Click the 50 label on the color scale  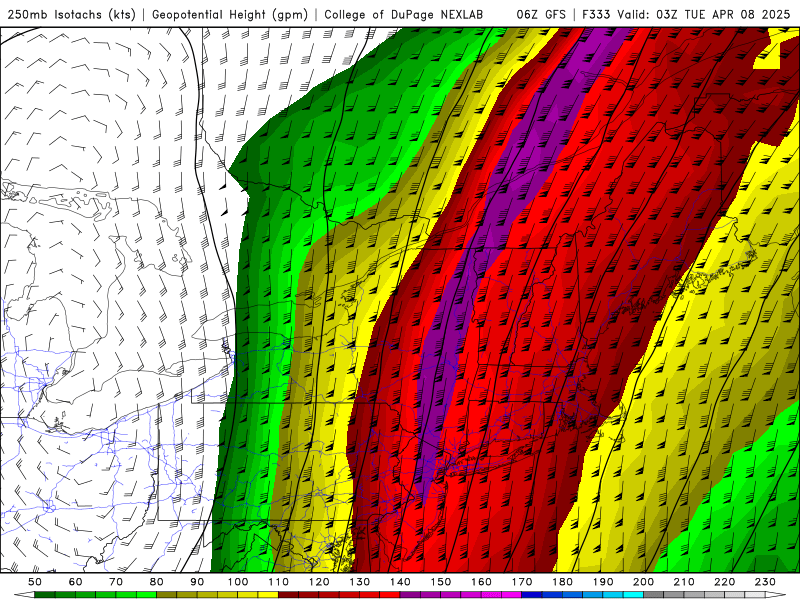point(35,582)
